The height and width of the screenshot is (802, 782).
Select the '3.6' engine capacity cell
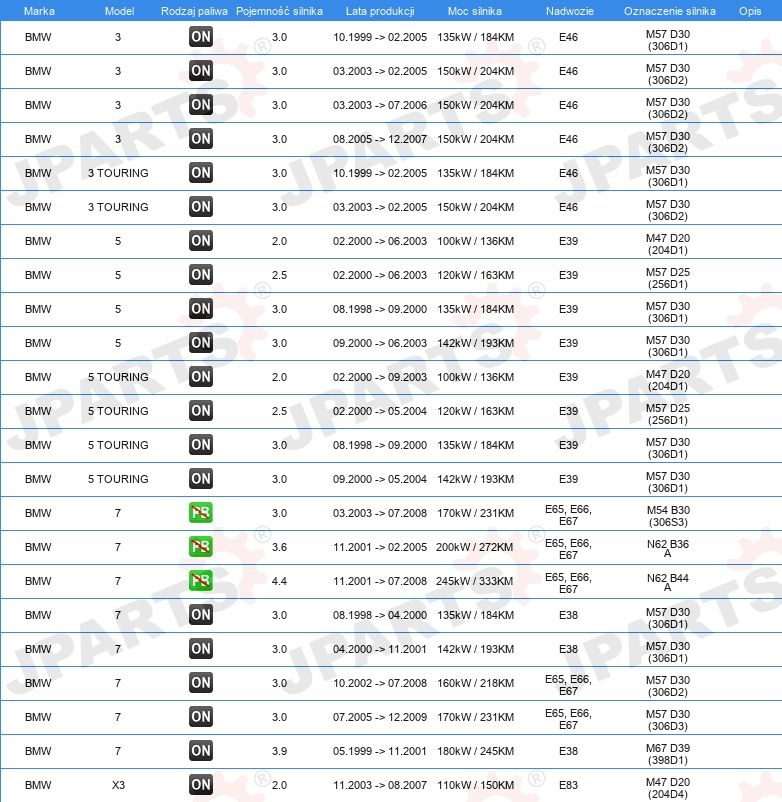click(x=279, y=547)
